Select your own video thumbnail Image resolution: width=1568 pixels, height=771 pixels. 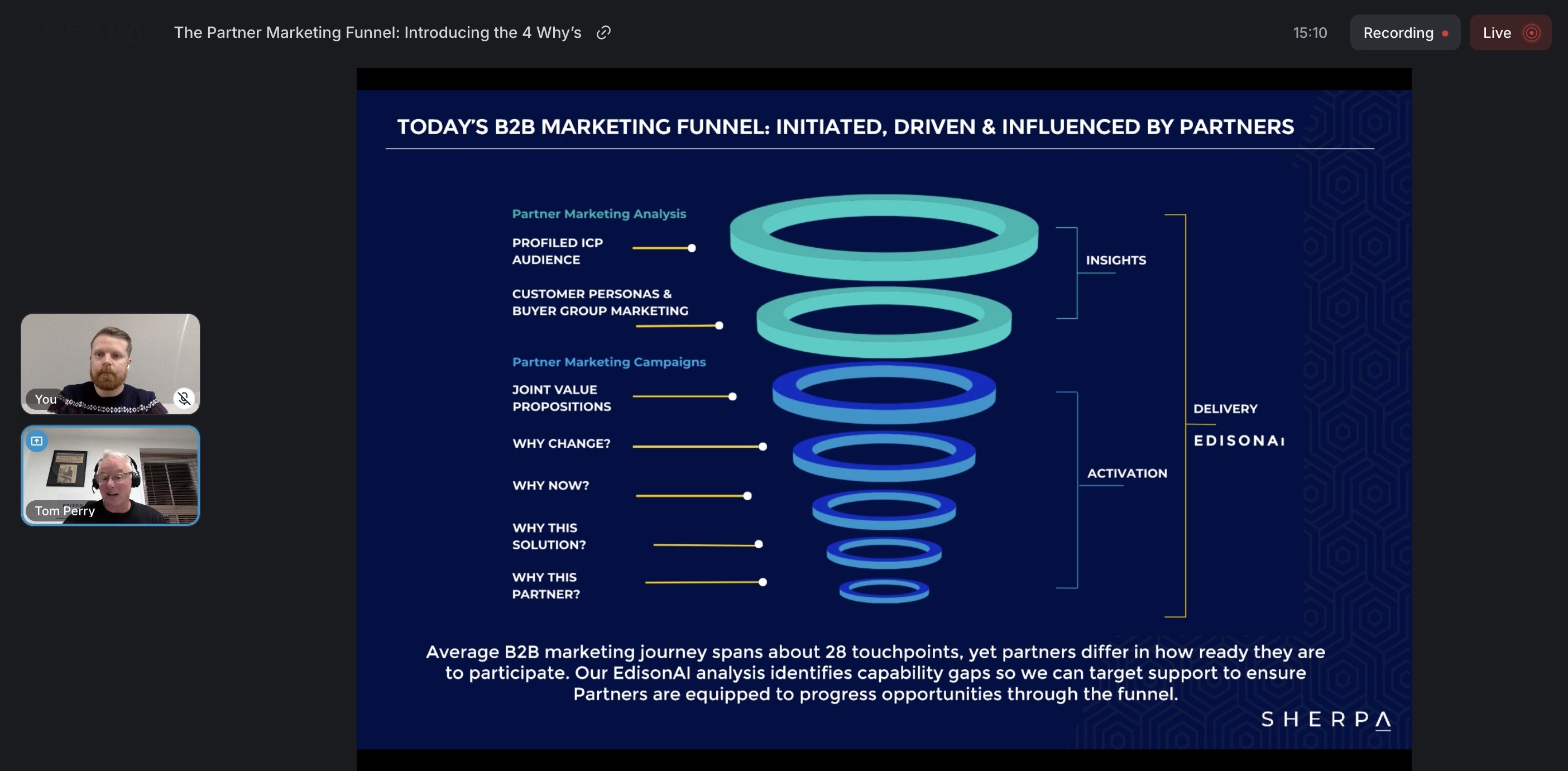click(110, 363)
